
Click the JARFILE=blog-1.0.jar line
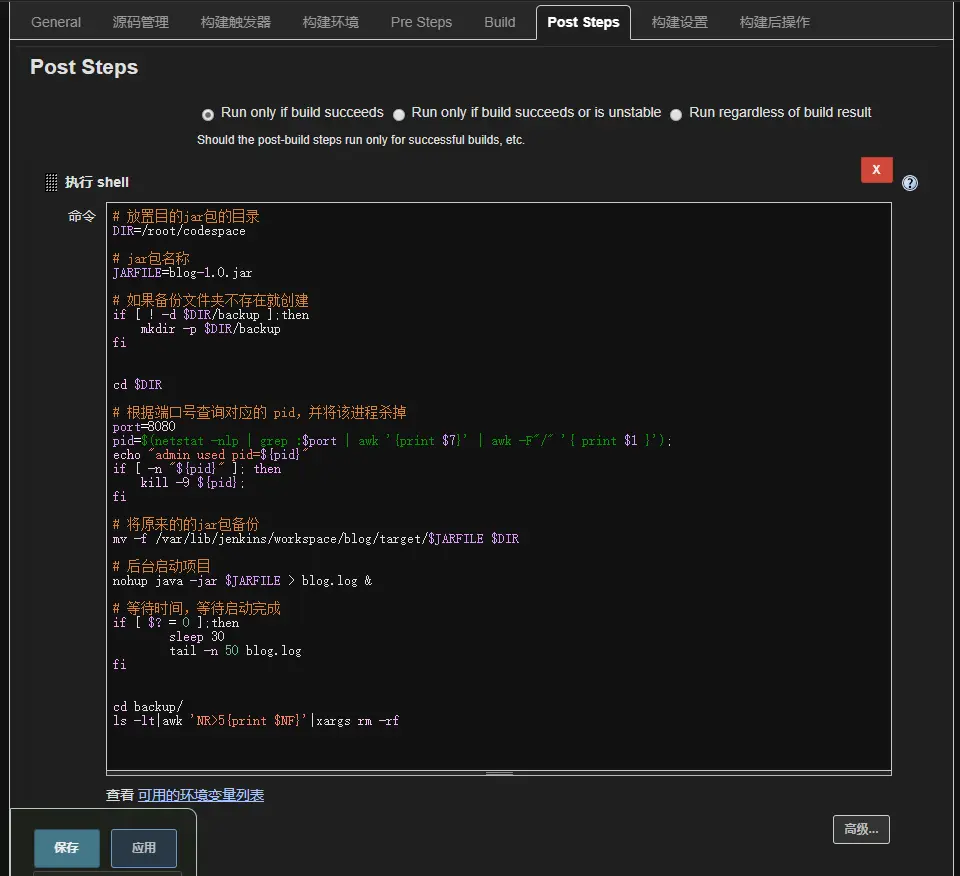[182, 272]
